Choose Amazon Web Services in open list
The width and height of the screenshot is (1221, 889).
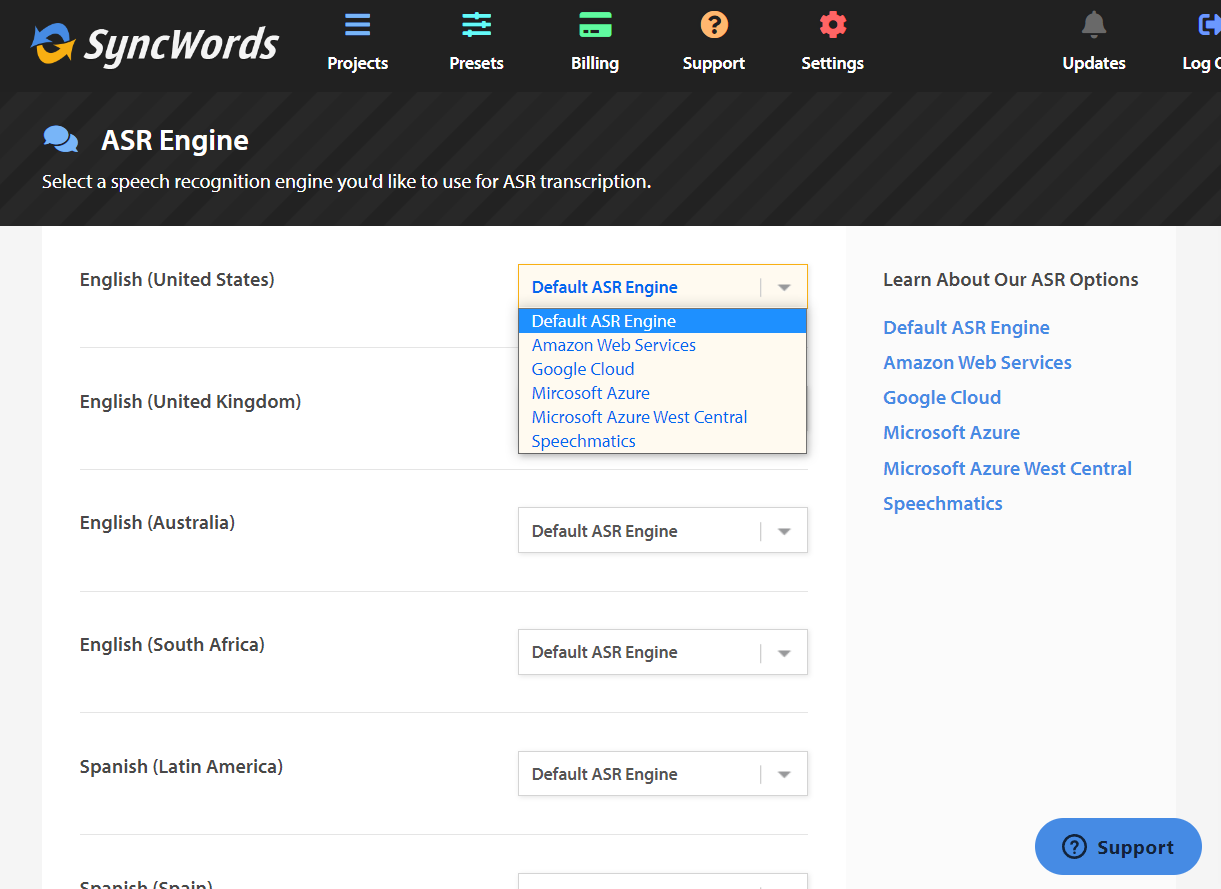click(662, 345)
